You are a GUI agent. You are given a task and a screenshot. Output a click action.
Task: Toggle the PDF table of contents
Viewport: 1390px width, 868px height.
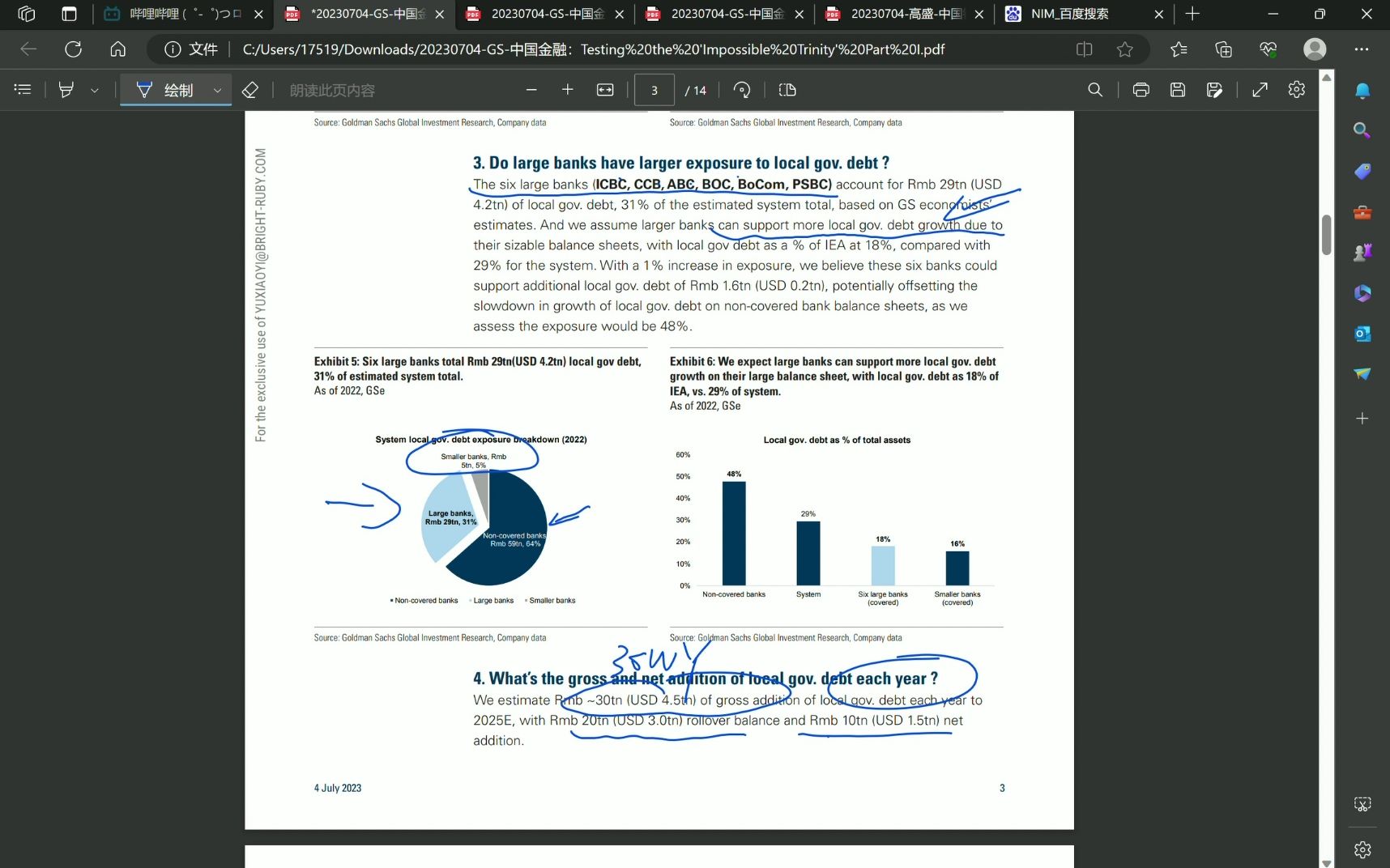[23, 90]
